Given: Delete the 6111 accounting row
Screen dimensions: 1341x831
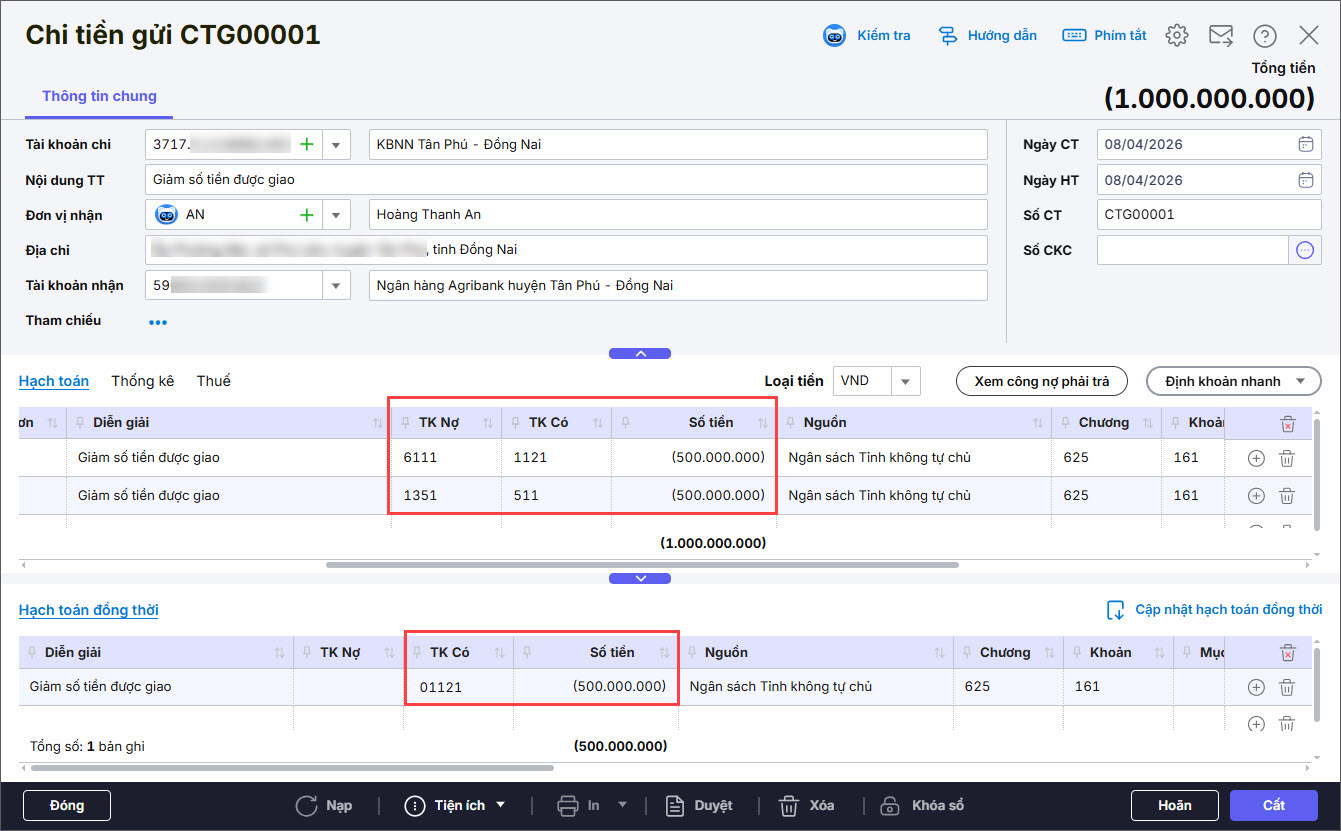Looking at the screenshot, I should [x=1287, y=458].
